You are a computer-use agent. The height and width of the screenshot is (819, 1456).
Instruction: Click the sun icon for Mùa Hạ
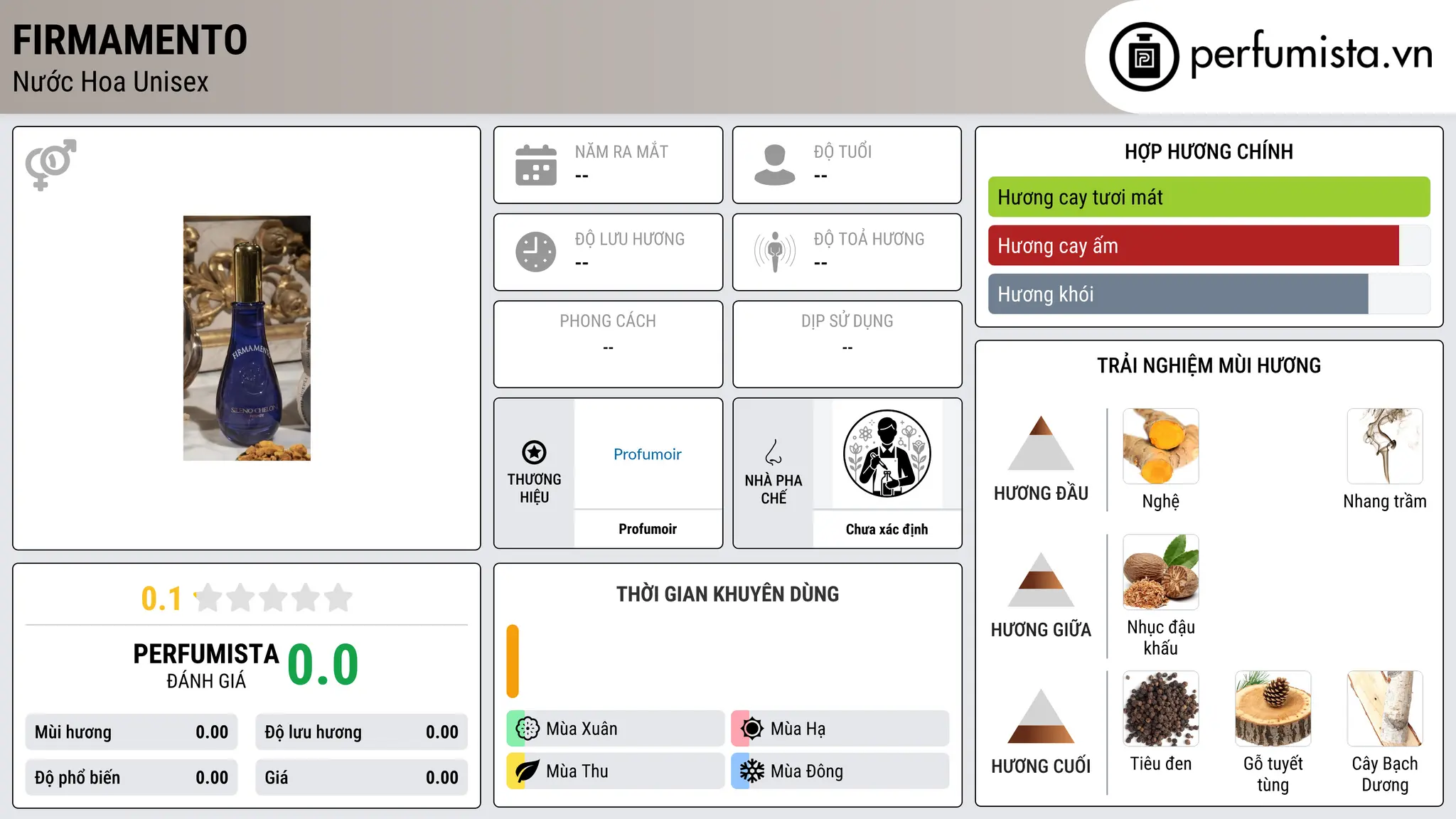(x=751, y=729)
